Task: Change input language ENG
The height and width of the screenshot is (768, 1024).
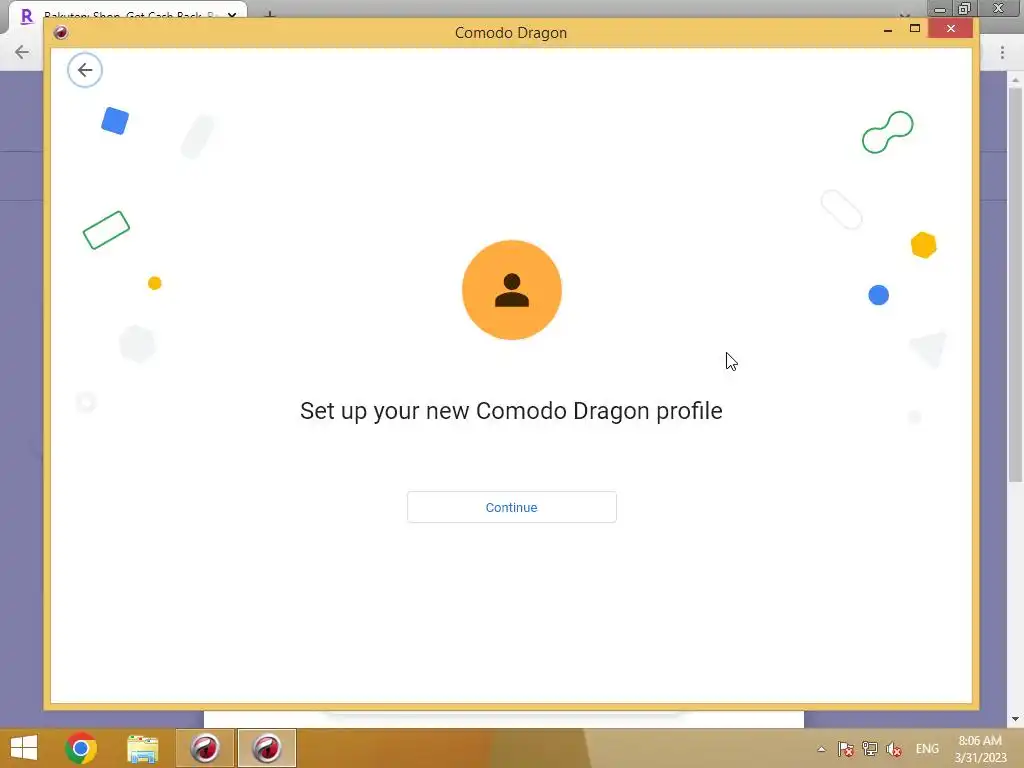Action: coord(927,749)
